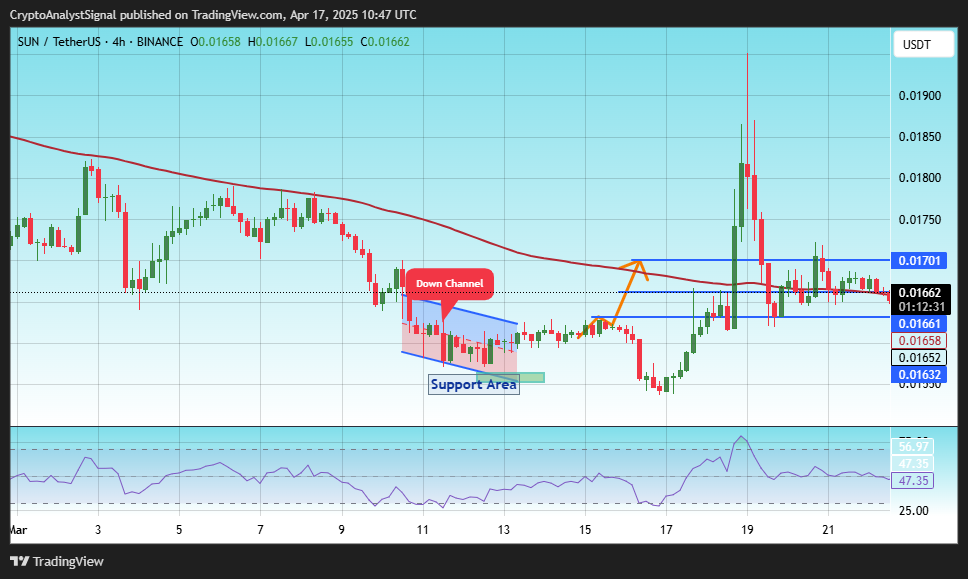Click date label 21 on time axis
Image resolution: width=968 pixels, height=579 pixels.
pyautogui.click(x=828, y=530)
